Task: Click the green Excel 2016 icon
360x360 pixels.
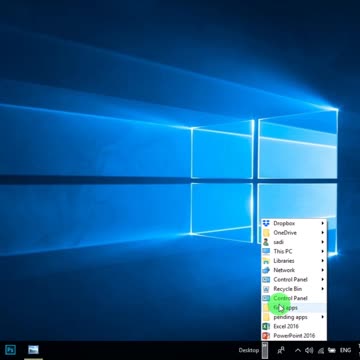Action: (x=266, y=326)
